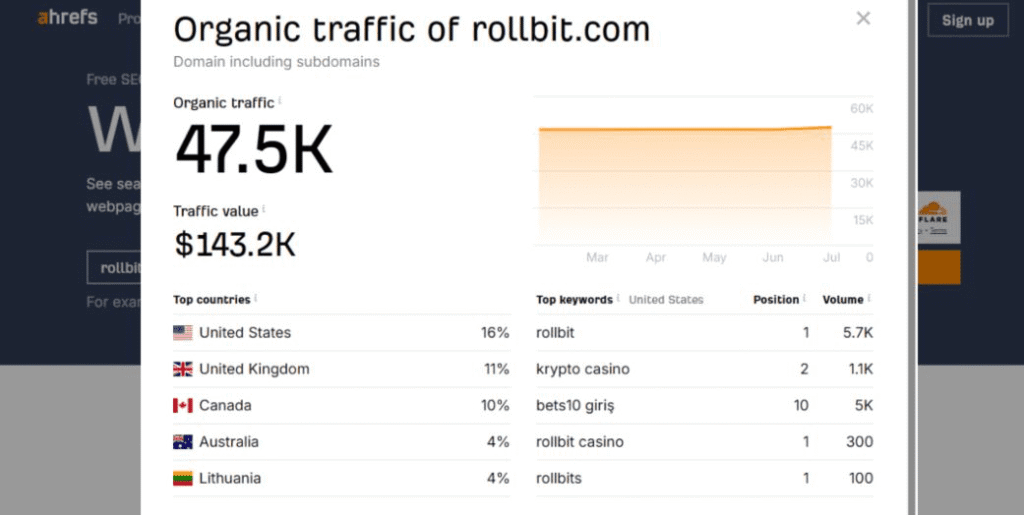Image resolution: width=1024 pixels, height=515 pixels.
Task: Click the organic traffic trend chart
Action: click(x=685, y=180)
